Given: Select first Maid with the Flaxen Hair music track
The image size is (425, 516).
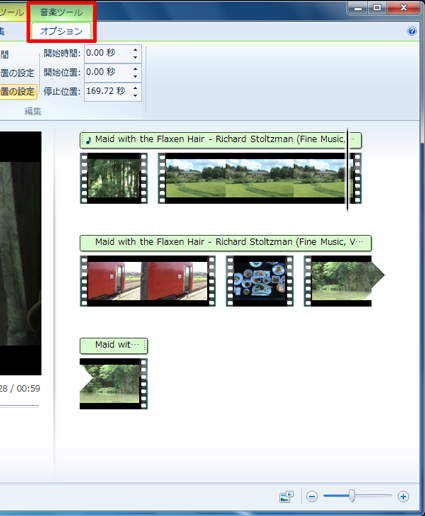Looking at the screenshot, I should [220, 140].
